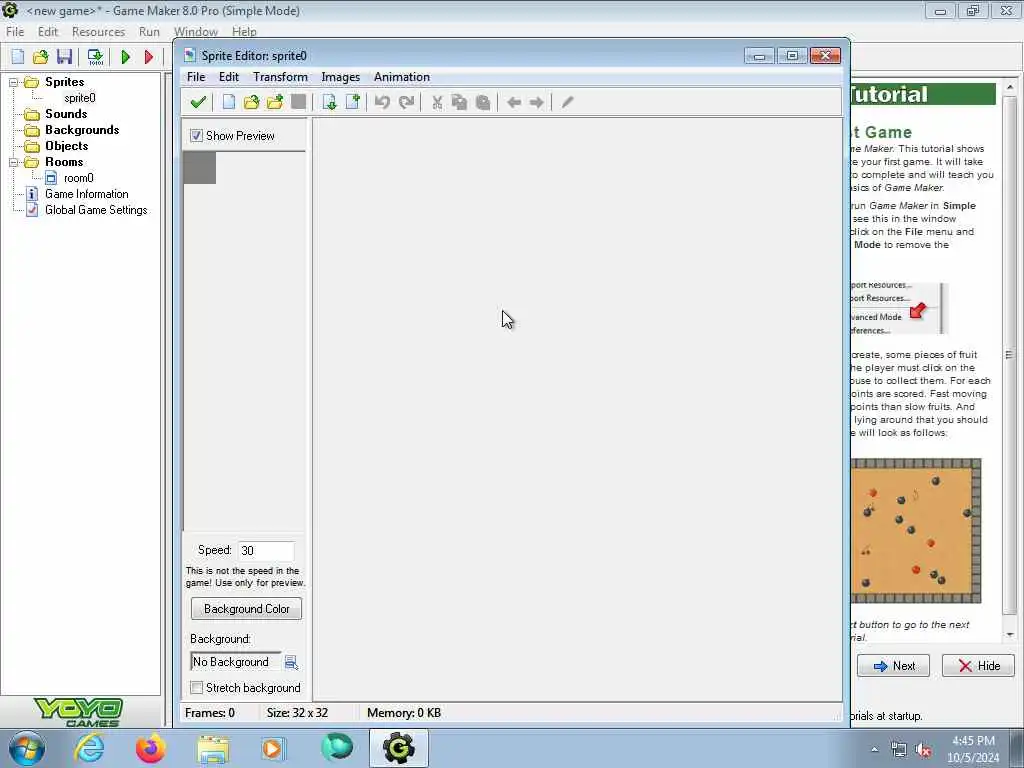The width and height of the screenshot is (1024, 768).
Task: Create new game file in main toolbar
Action: [18, 57]
